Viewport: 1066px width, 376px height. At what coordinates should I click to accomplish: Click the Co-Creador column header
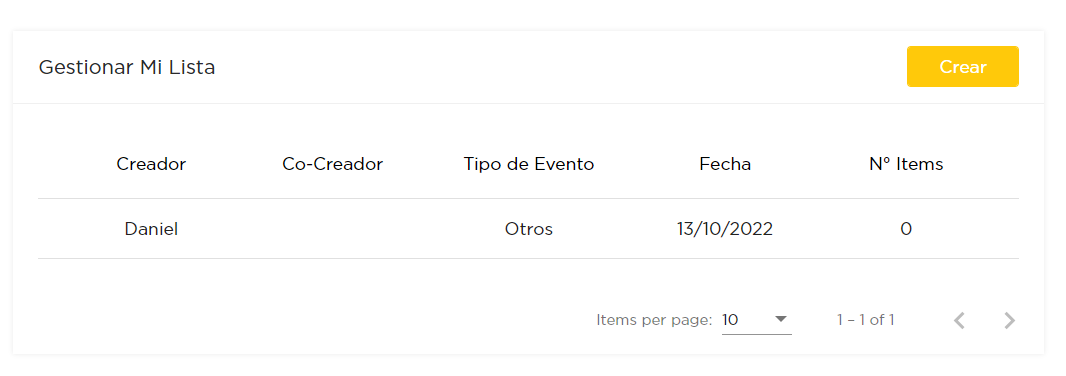click(x=332, y=164)
